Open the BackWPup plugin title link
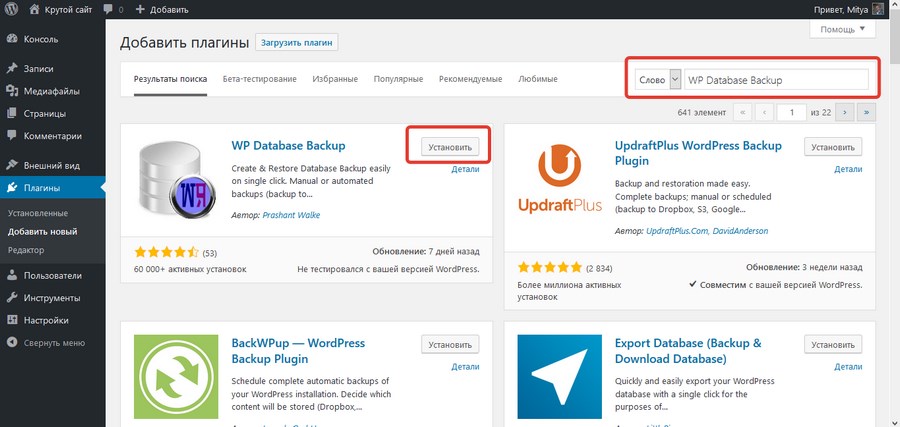This screenshot has height=427, width=900. tap(298, 351)
